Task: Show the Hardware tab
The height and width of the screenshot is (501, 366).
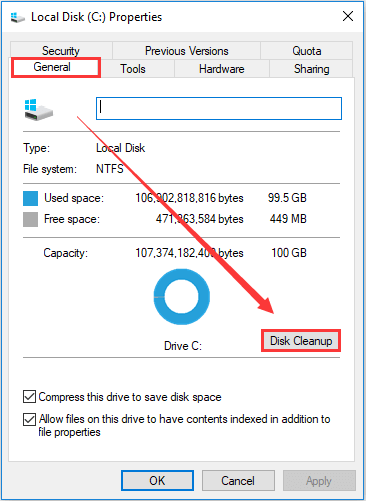Action: (x=222, y=69)
